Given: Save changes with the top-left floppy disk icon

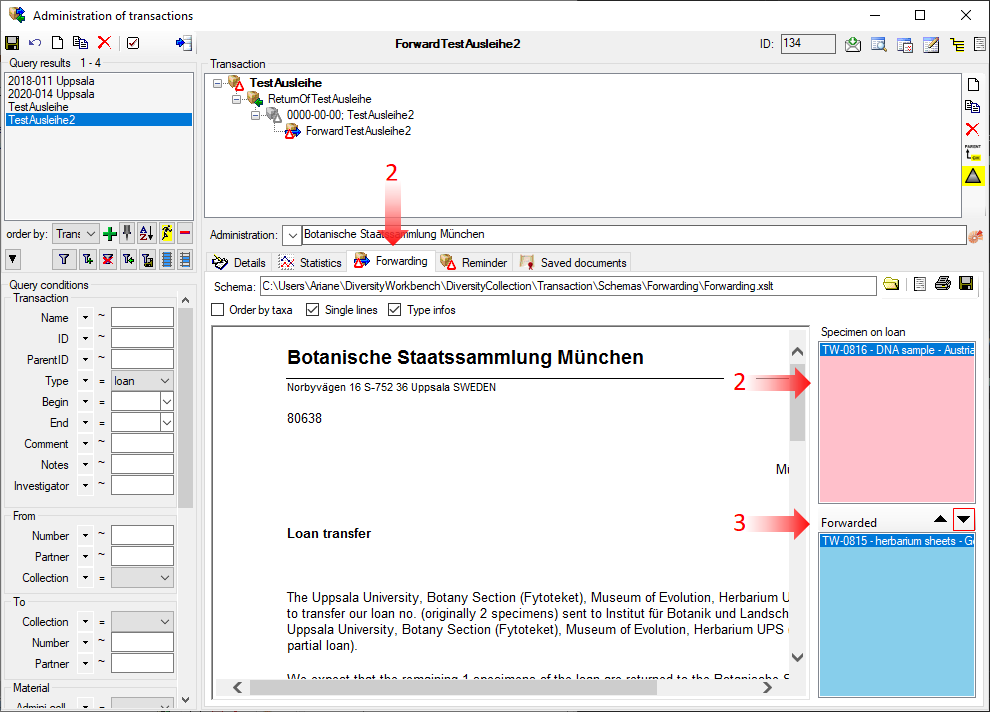Looking at the screenshot, I should 12,43.
